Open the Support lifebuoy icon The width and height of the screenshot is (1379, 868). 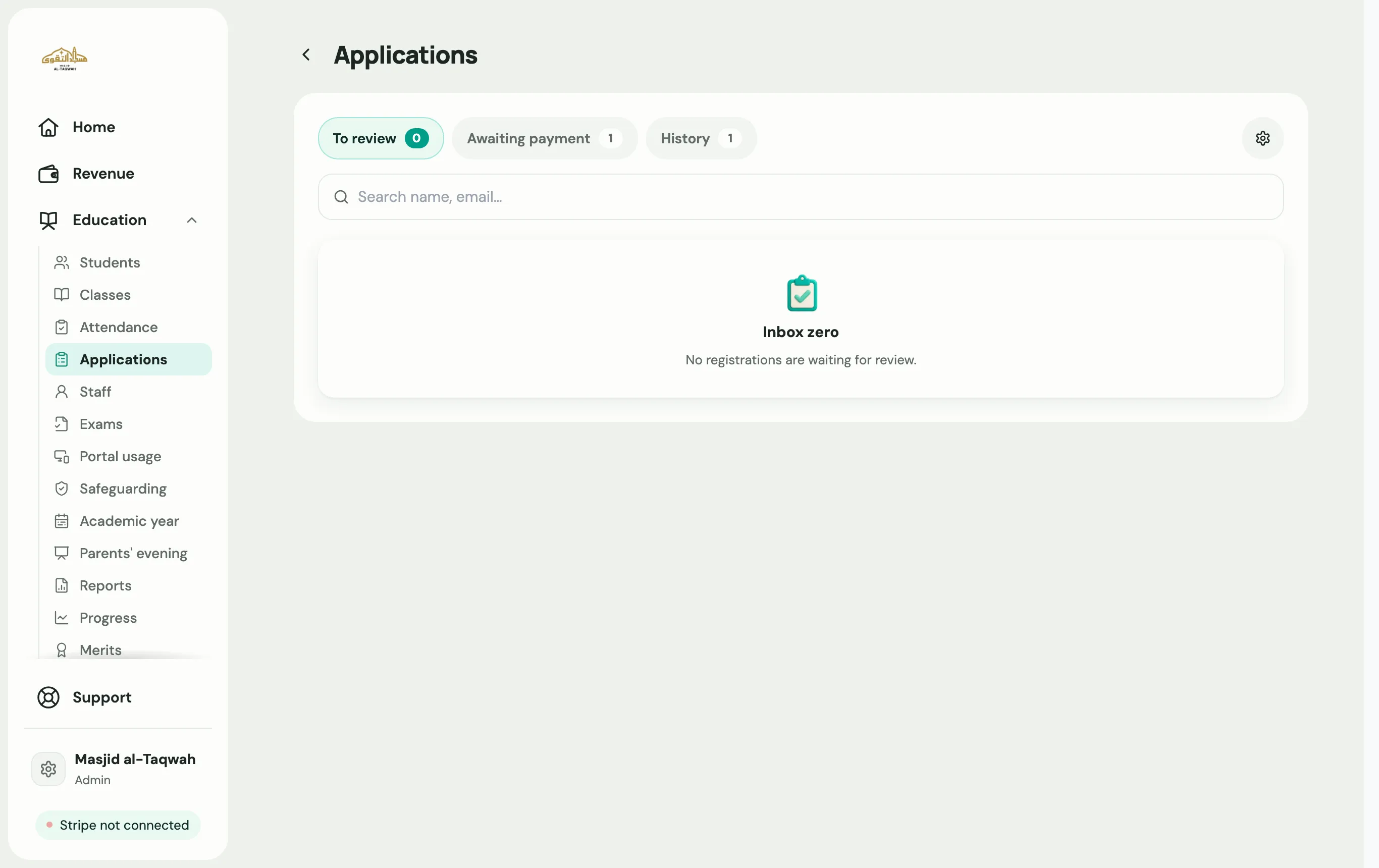click(48, 697)
